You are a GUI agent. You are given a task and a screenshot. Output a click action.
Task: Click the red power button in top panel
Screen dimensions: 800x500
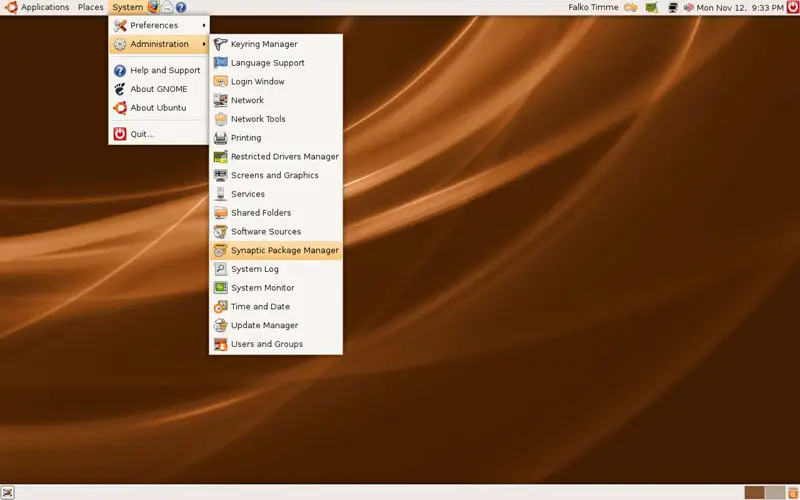(x=792, y=7)
